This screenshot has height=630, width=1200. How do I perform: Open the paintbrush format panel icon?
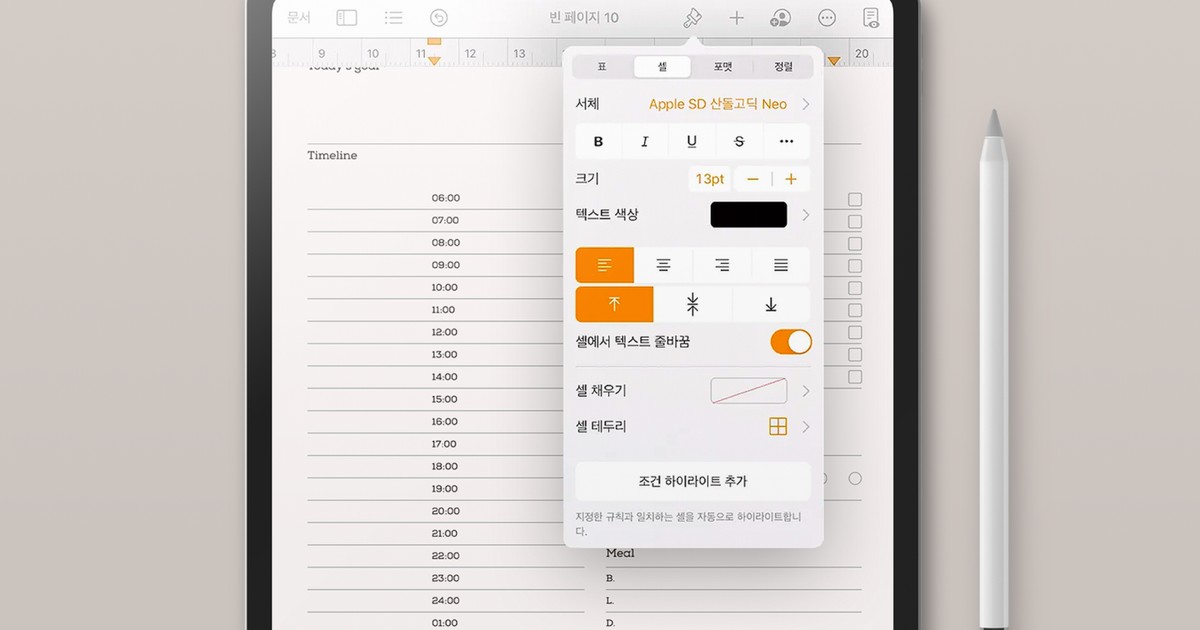tap(693, 17)
